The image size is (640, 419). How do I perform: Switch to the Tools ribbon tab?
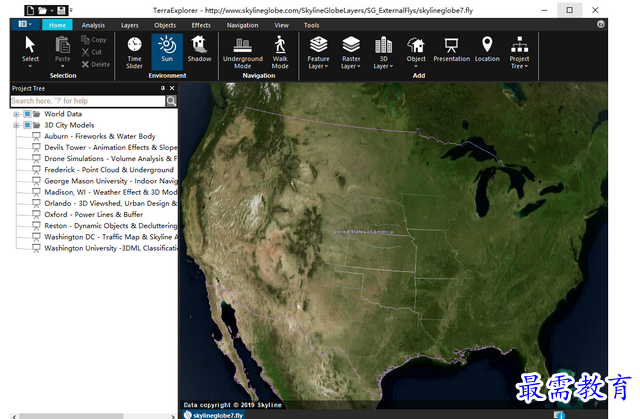pyautogui.click(x=311, y=25)
